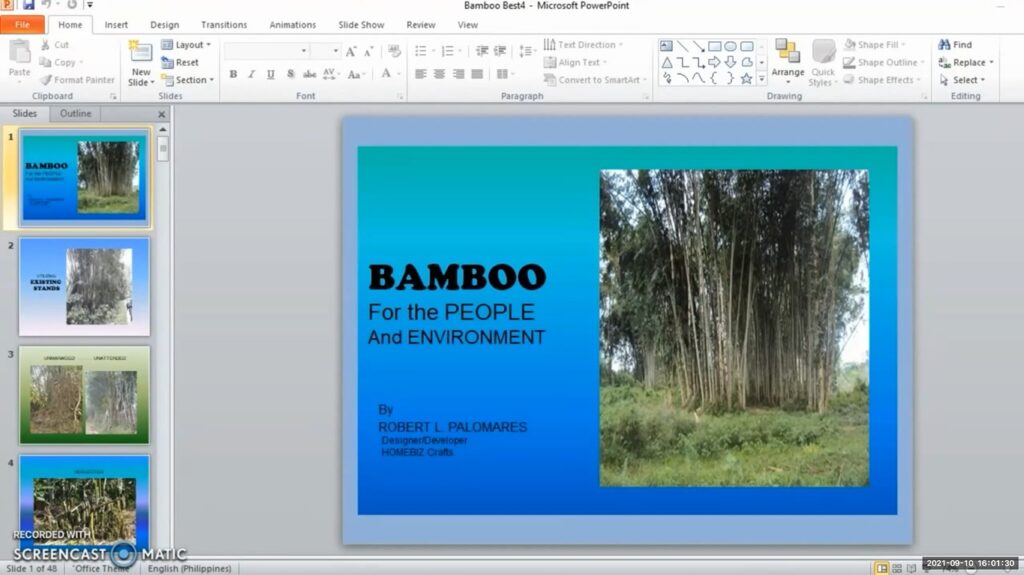1024x575 pixels.
Task: Click the slide panel vertical scrollbar thumb
Action: pos(162,148)
